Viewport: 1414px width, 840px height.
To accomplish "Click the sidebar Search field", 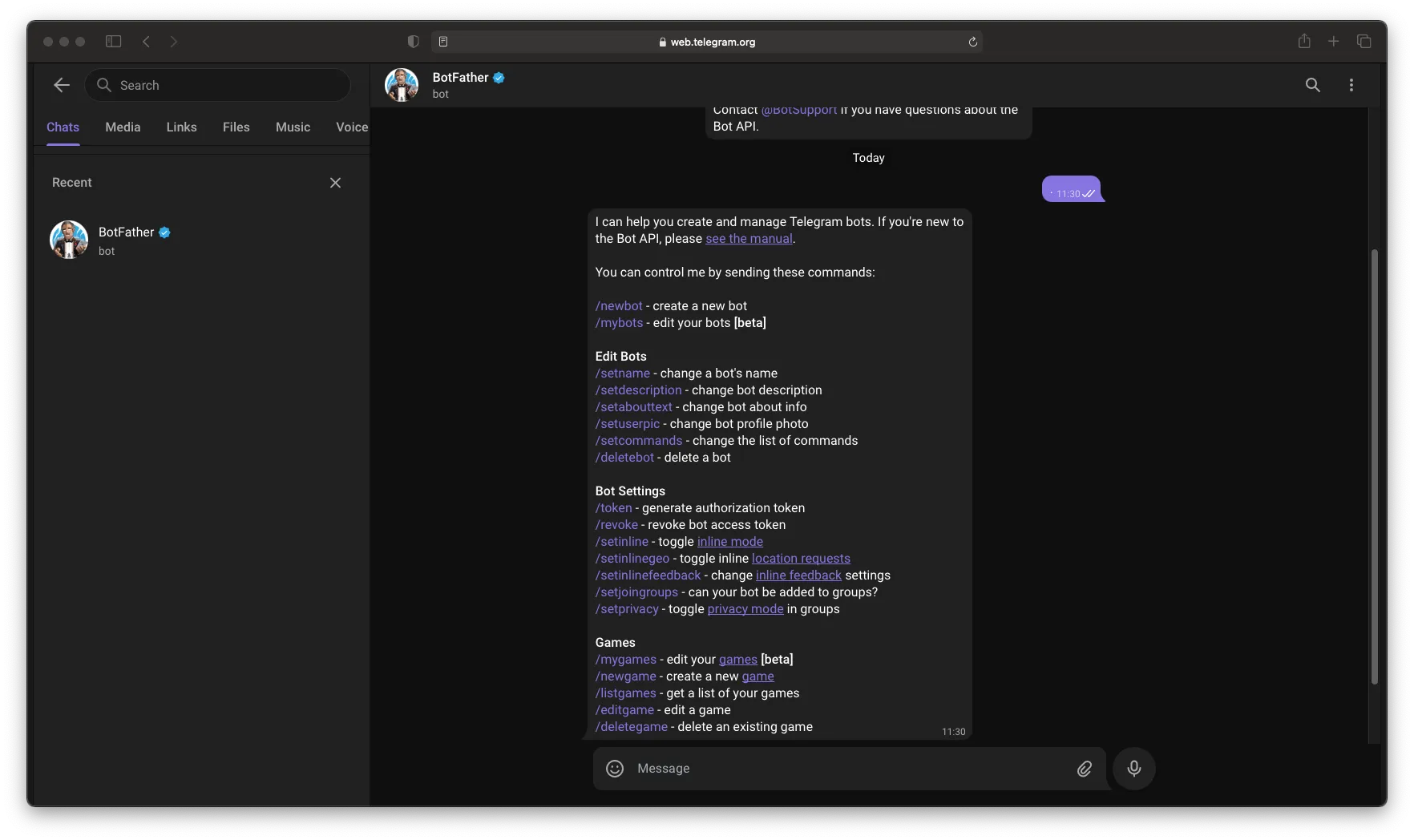I will [x=218, y=85].
